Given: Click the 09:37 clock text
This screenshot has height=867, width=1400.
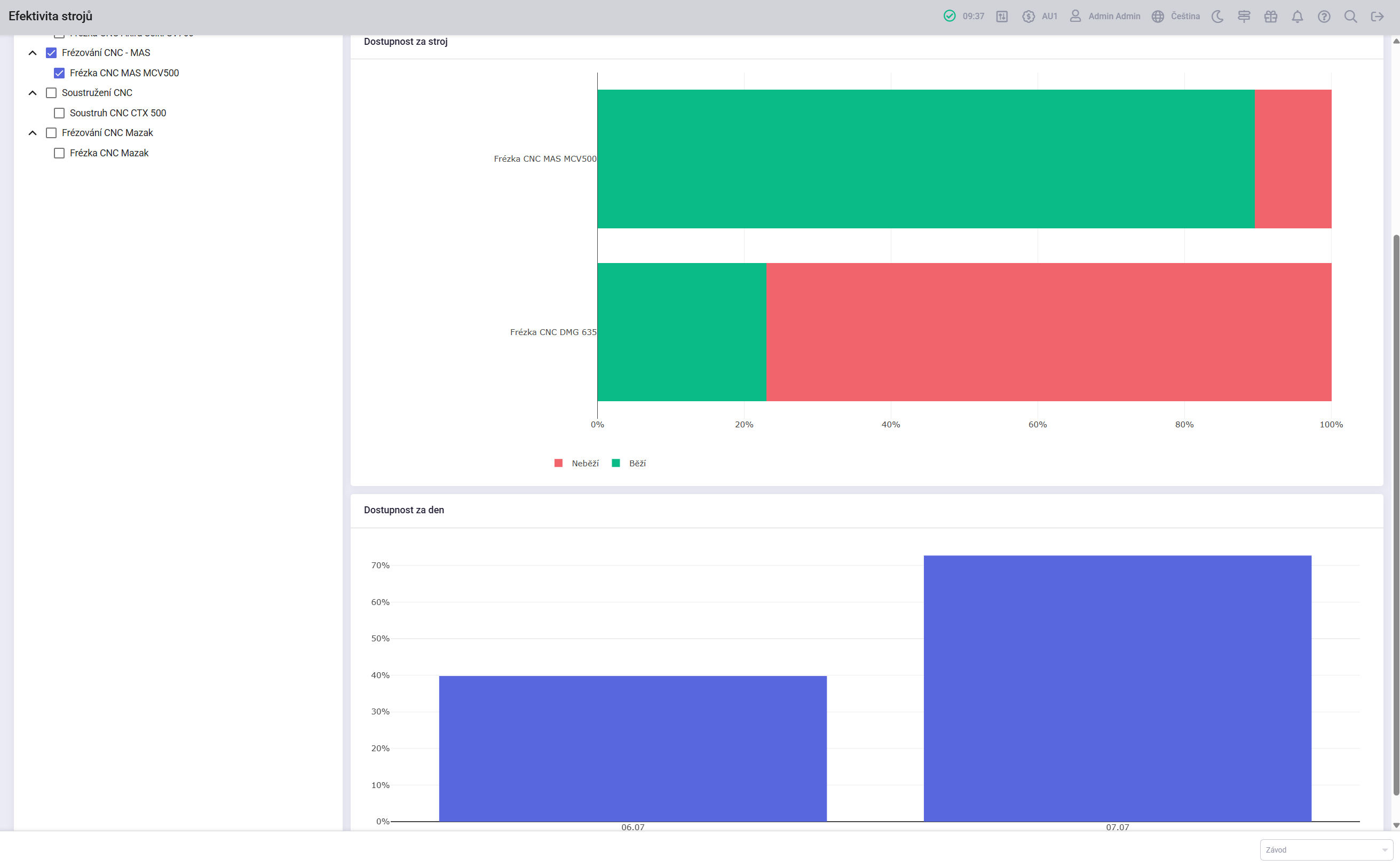Looking at the screenshot, I should pos(974,17).
